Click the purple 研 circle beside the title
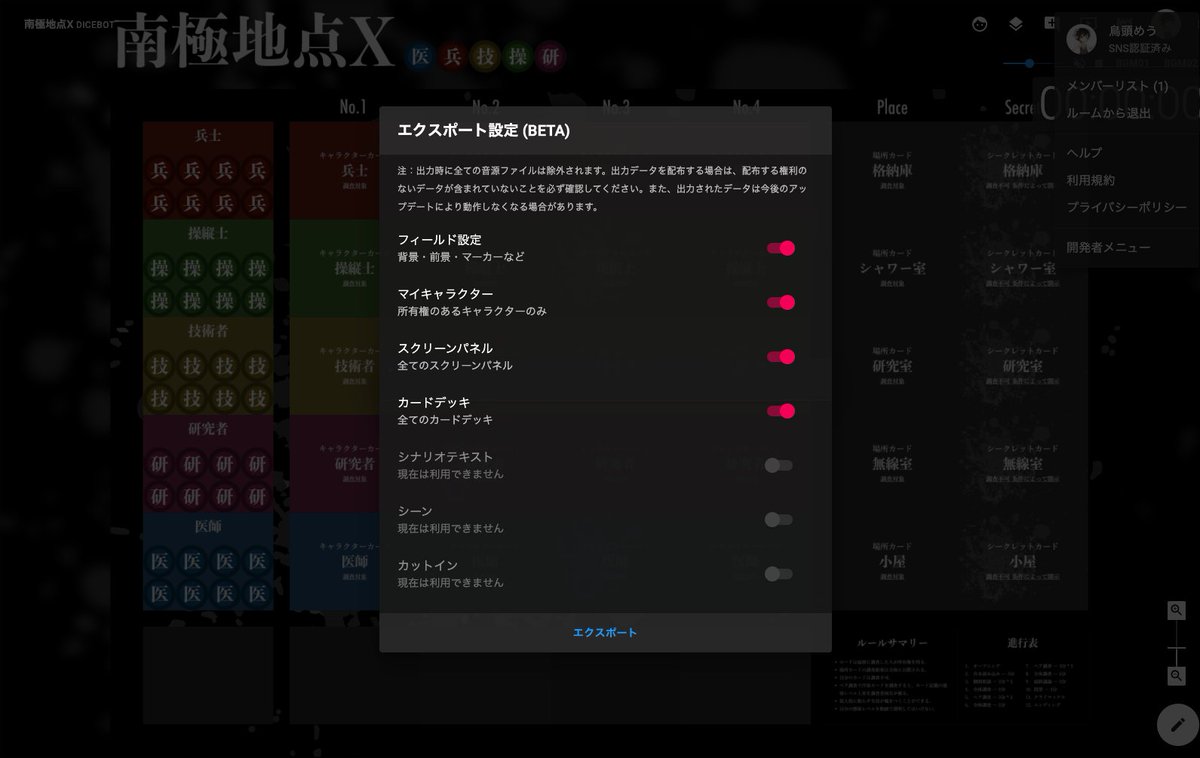 point(550,56)
